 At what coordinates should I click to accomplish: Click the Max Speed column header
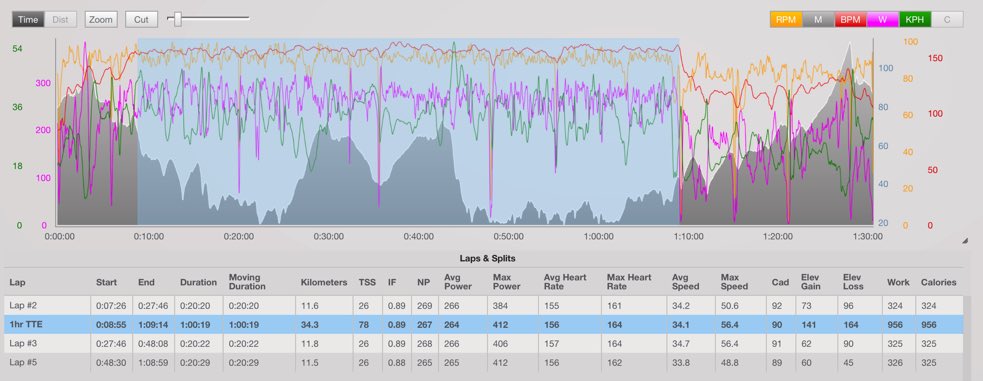point(734,282)
